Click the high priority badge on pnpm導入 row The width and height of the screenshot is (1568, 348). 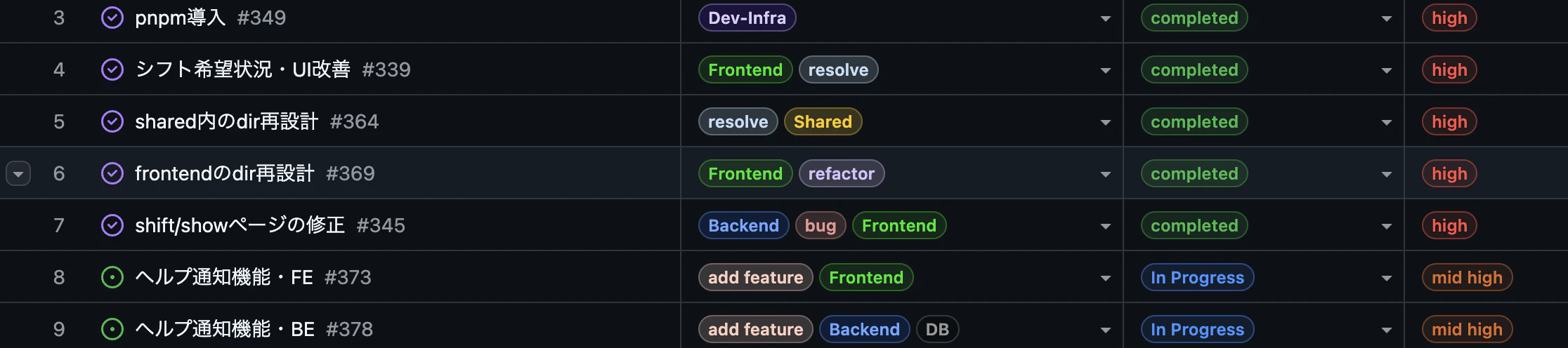1449,18
